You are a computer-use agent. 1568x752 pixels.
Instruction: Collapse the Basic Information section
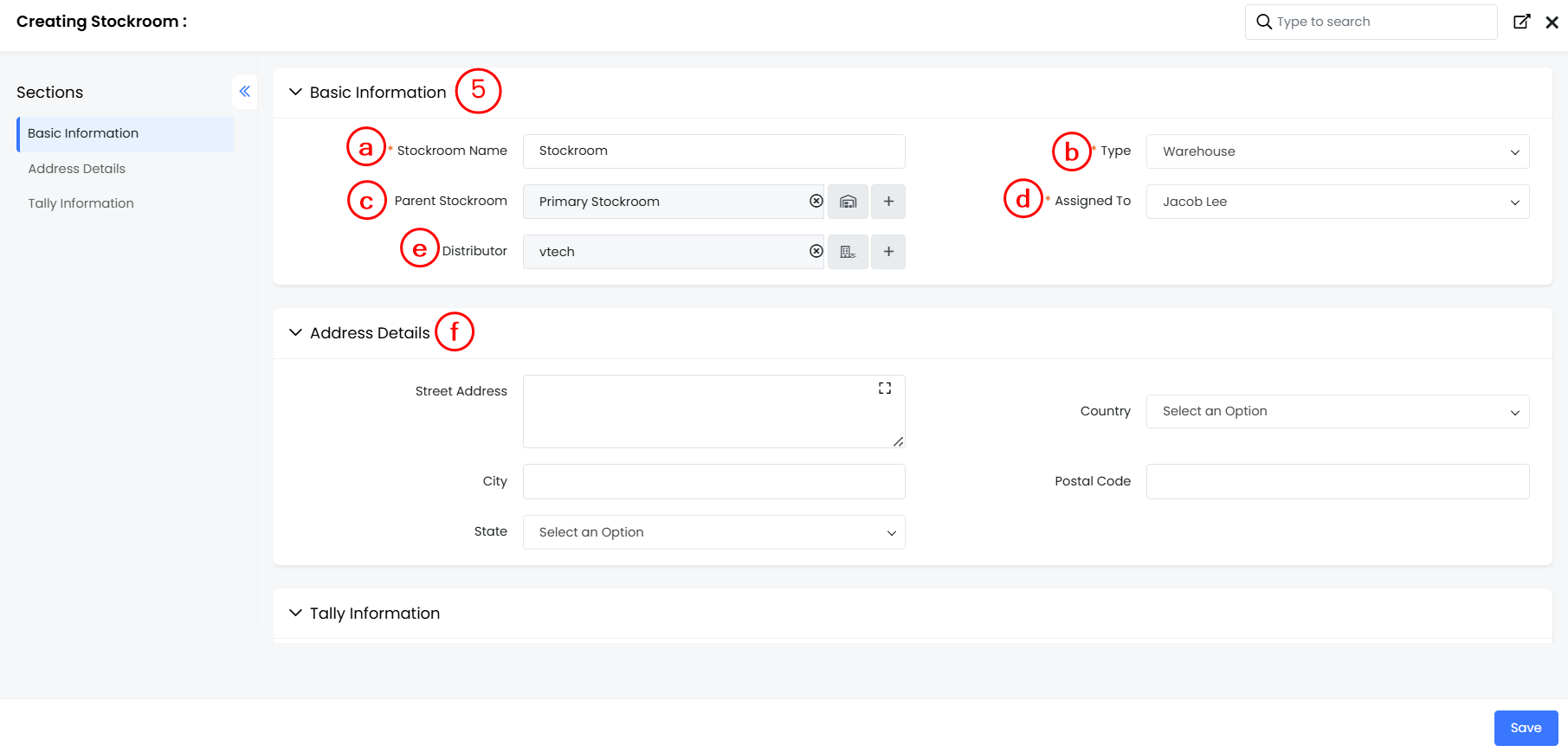[x=295, y=92]
